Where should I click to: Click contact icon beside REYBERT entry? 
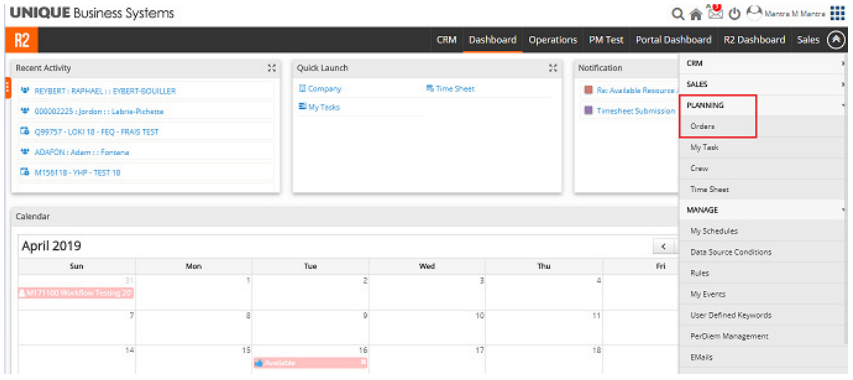click(25, 91)
